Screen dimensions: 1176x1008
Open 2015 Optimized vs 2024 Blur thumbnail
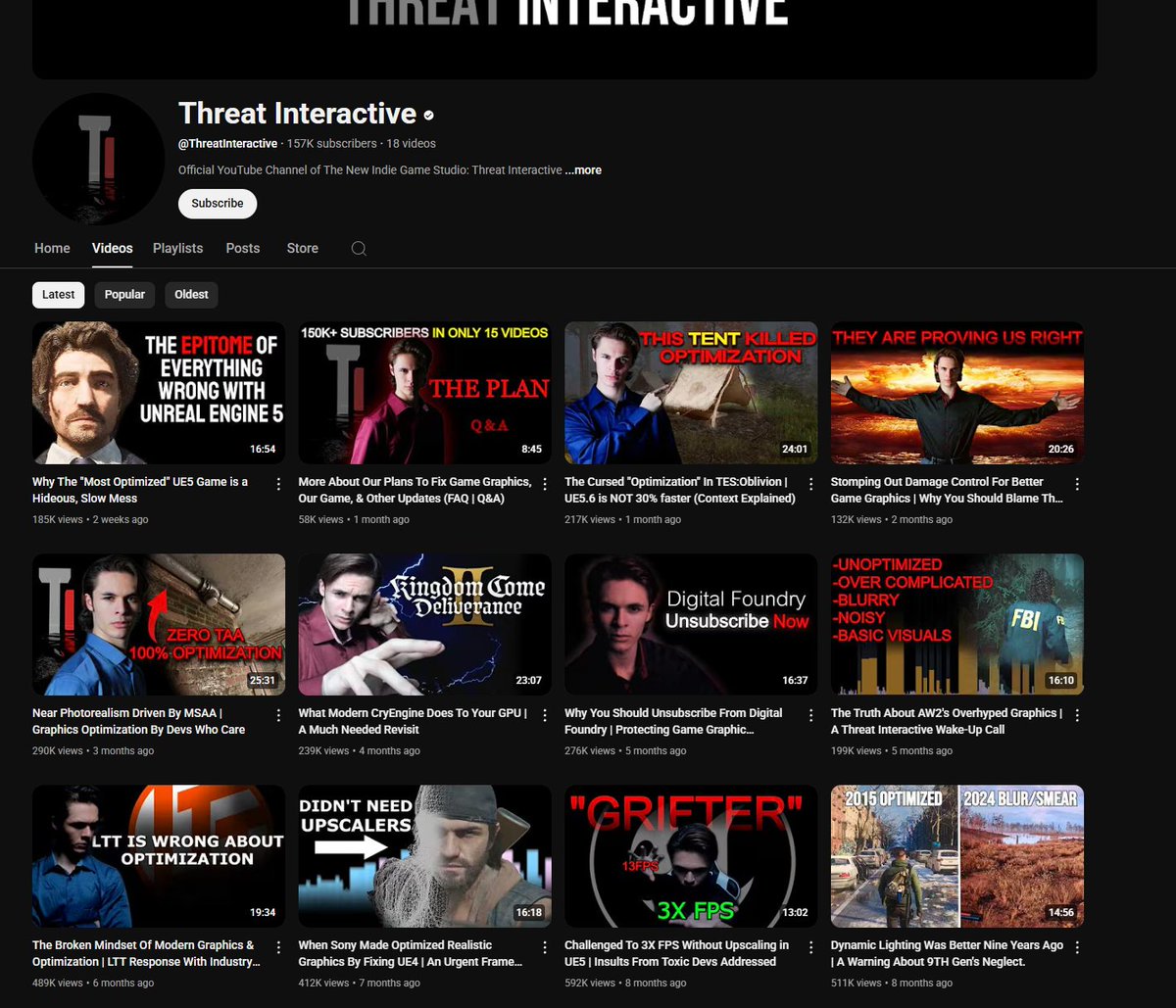point(957,856)
